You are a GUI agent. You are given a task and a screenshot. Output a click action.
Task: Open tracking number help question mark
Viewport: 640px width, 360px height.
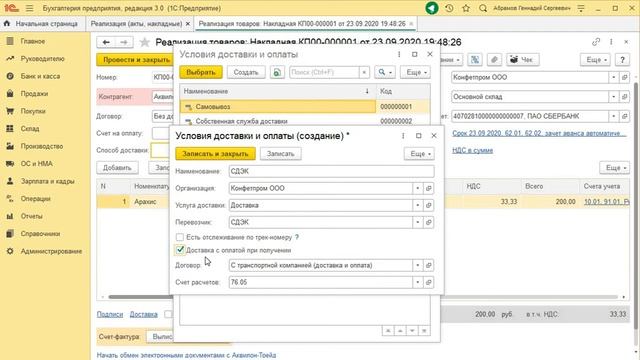coord(297,237)
